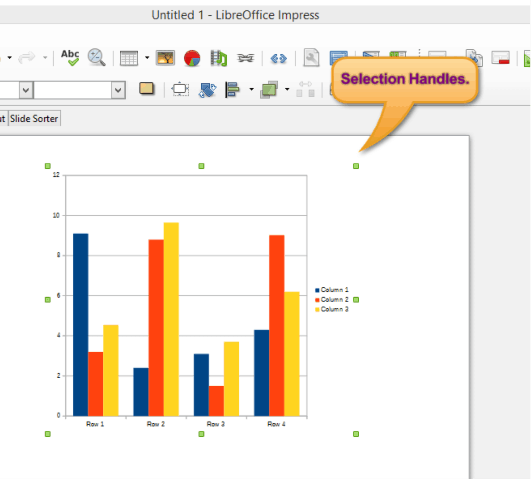Click the Arrange layers icon
The width and height of the screenshot is (532, 479).
[269, 90]
